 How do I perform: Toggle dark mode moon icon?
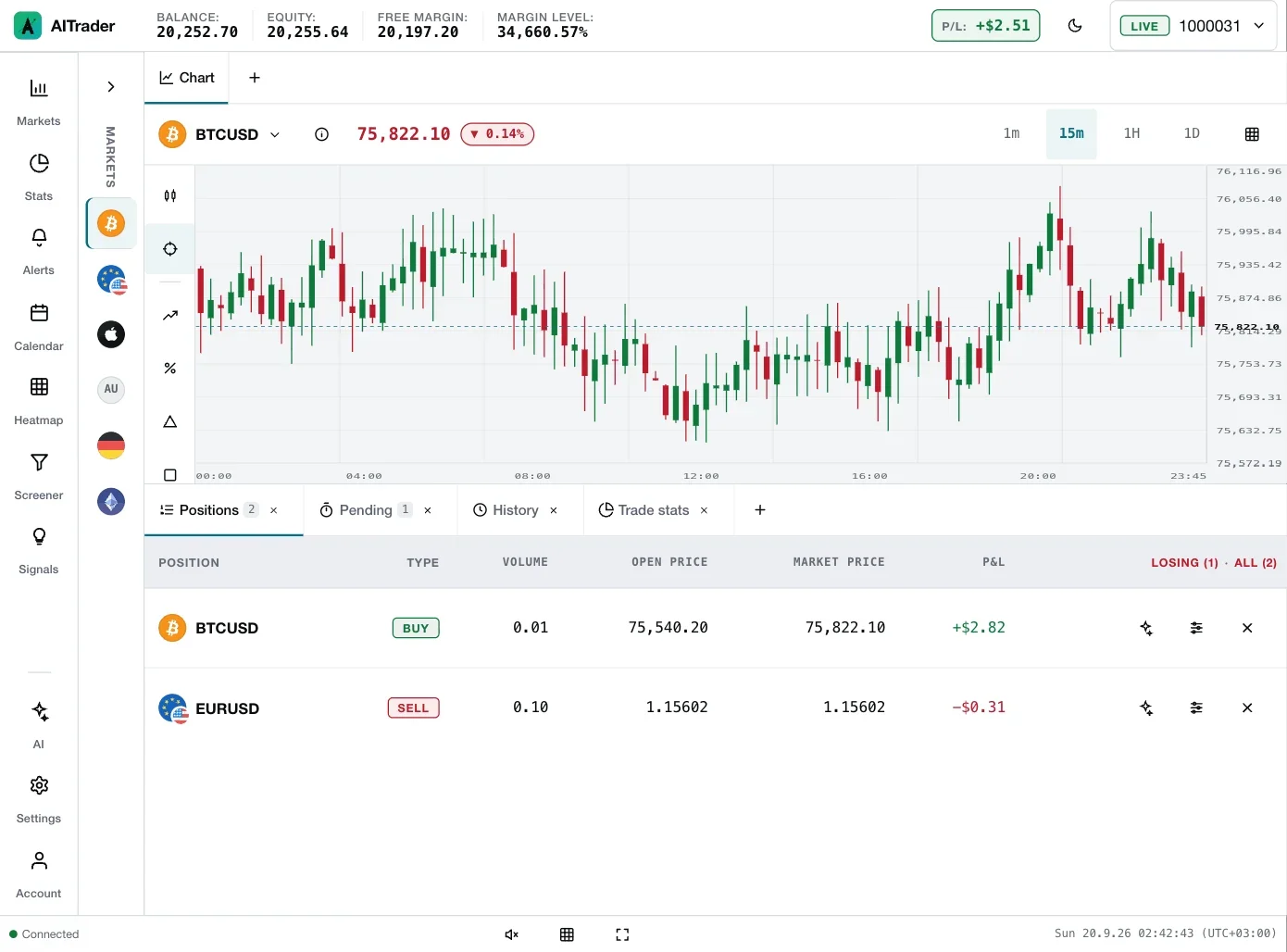pyautogui.click(x=1075, y=26)
